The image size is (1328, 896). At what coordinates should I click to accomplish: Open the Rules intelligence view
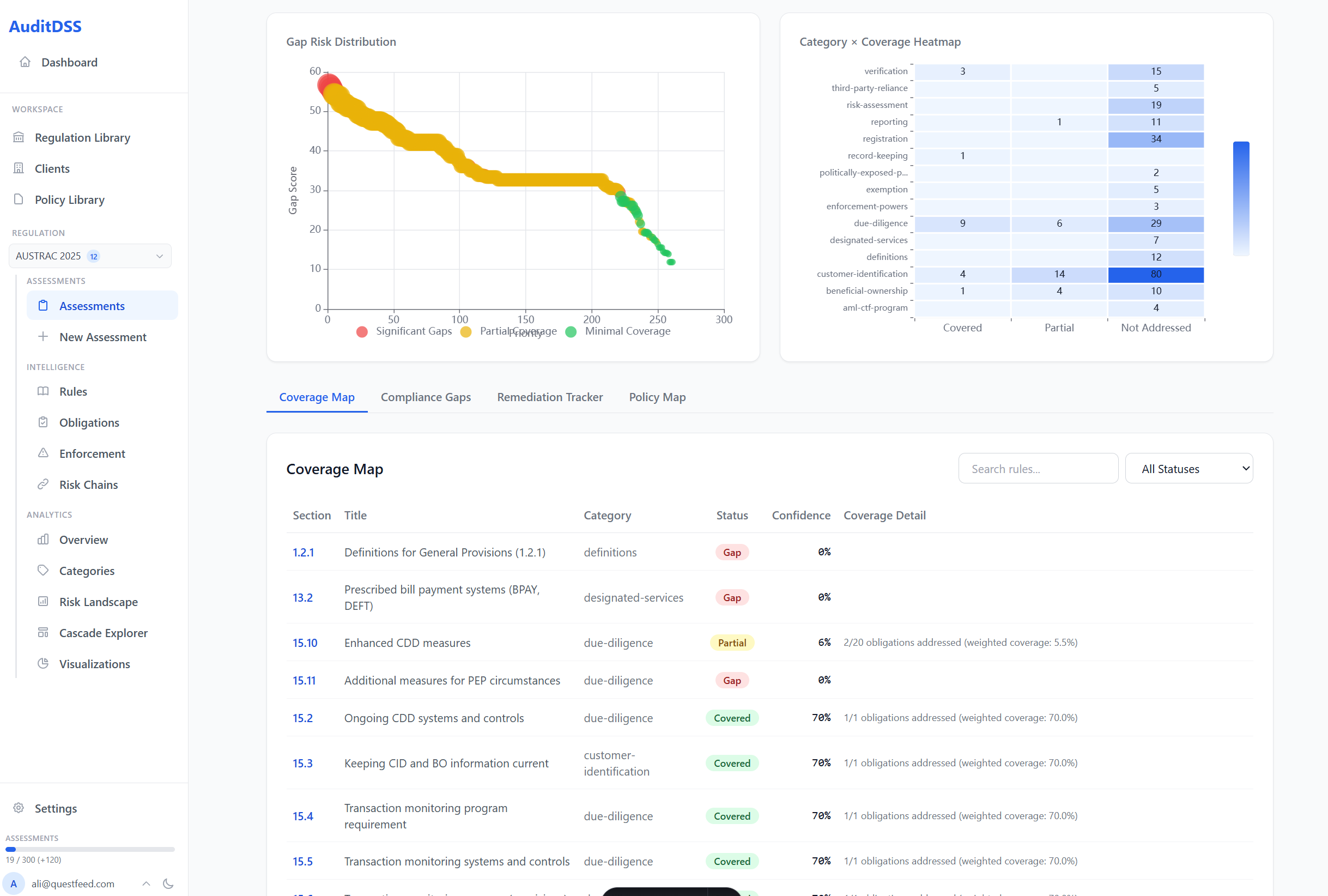point(72,391)
